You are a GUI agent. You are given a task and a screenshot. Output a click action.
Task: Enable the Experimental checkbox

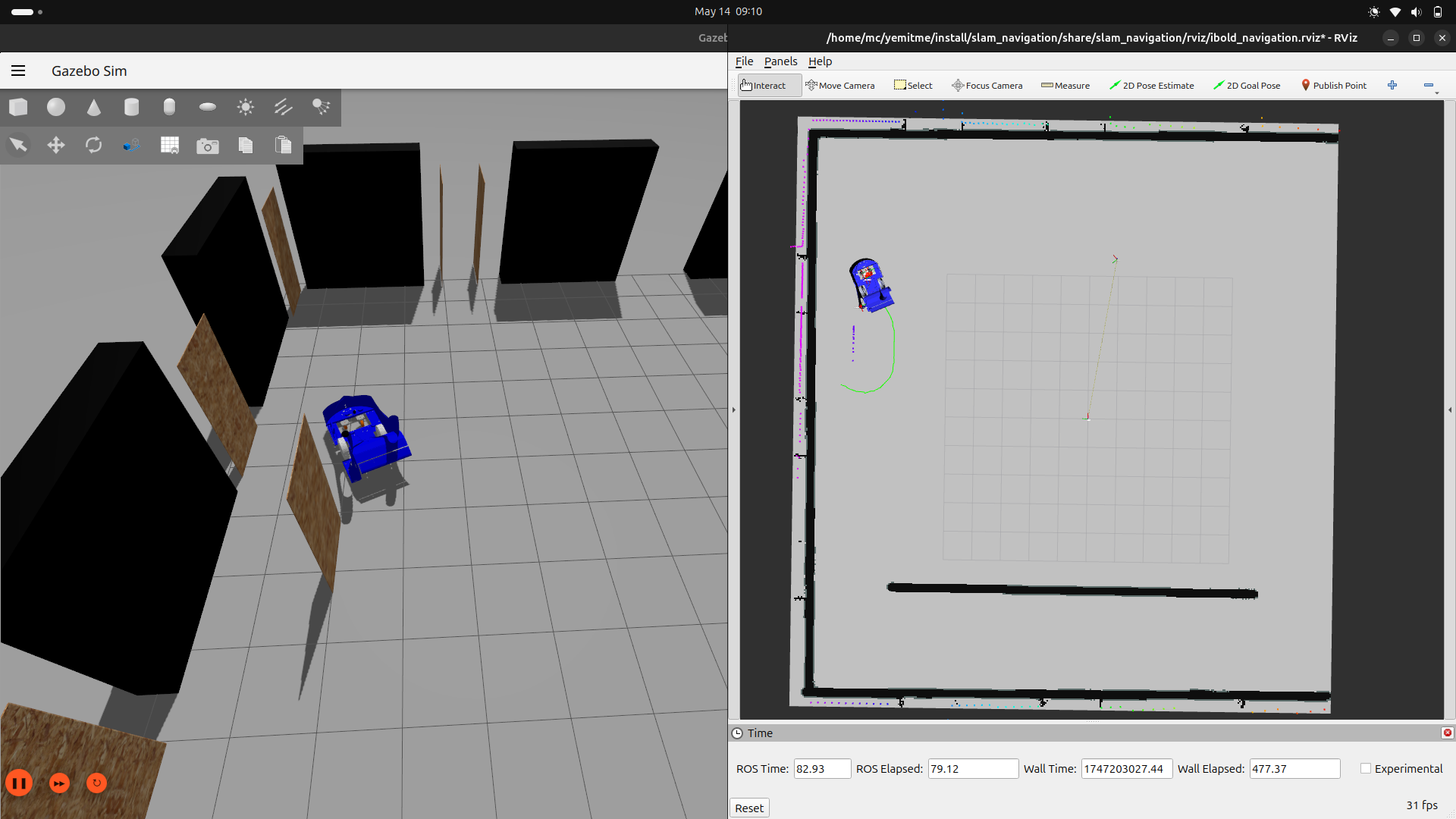coord(1366,769)
